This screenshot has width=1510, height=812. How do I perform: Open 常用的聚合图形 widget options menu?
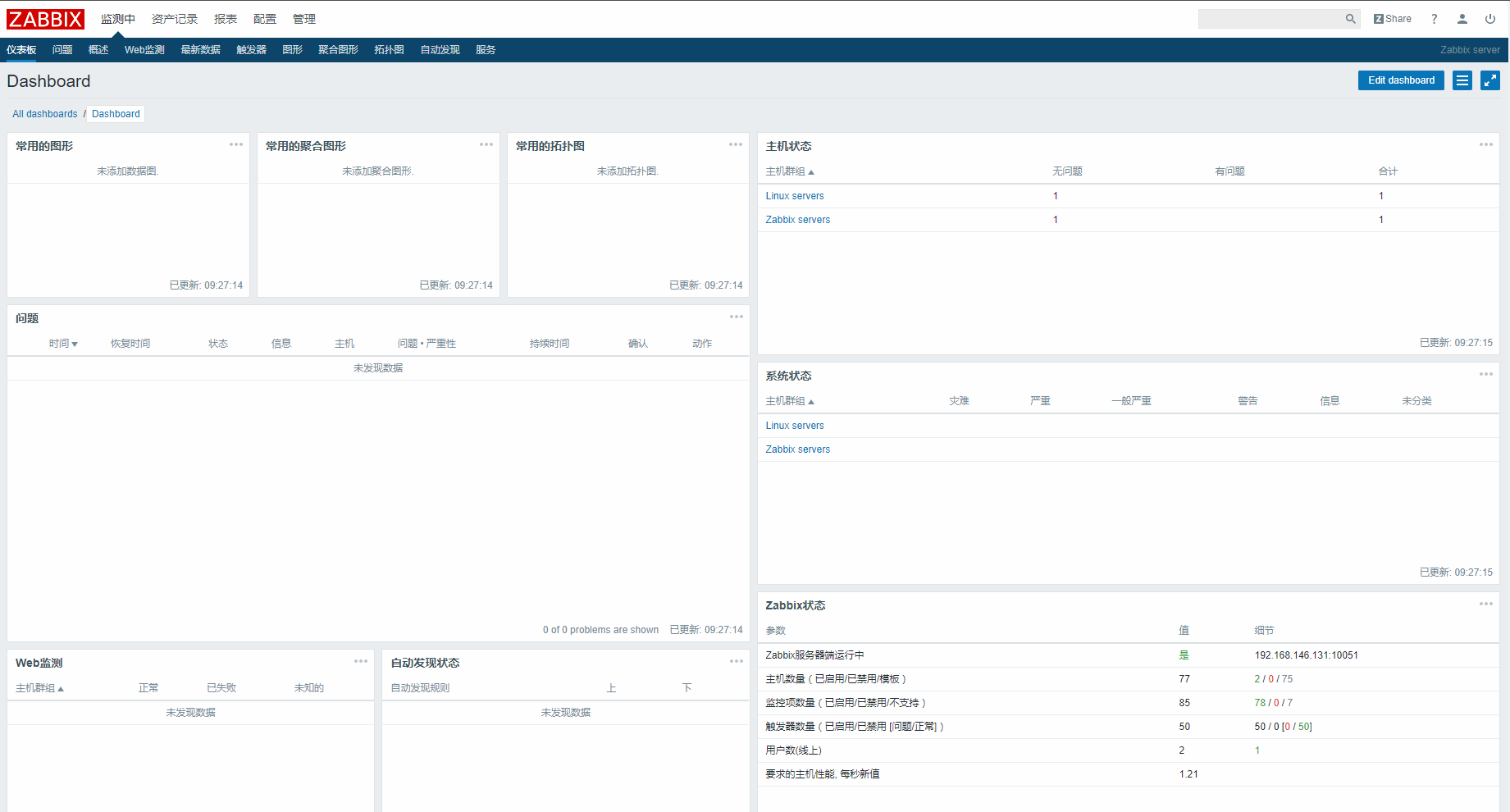click(486, 144)
